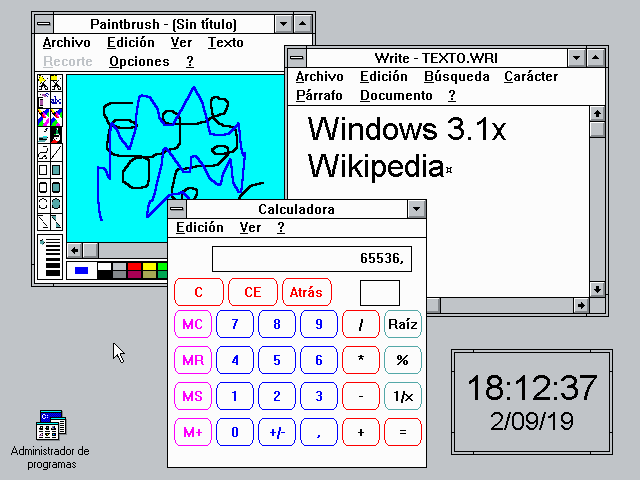Open Calculadora window control-menu box
This screenshot has width=640, height=480.
tap(177, 209)
